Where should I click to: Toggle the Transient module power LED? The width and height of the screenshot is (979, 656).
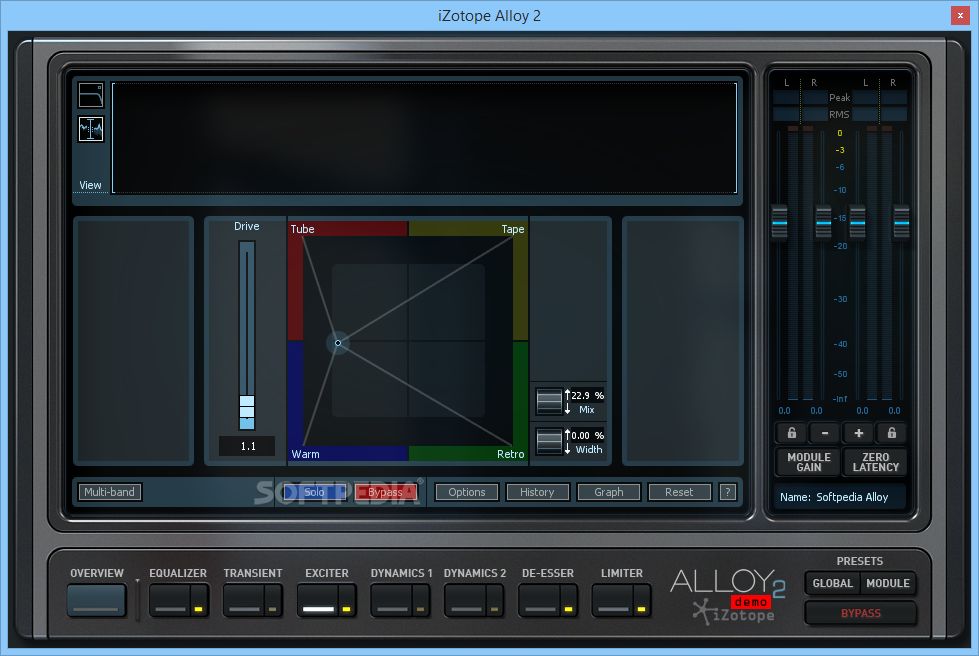tap(273, 608)
